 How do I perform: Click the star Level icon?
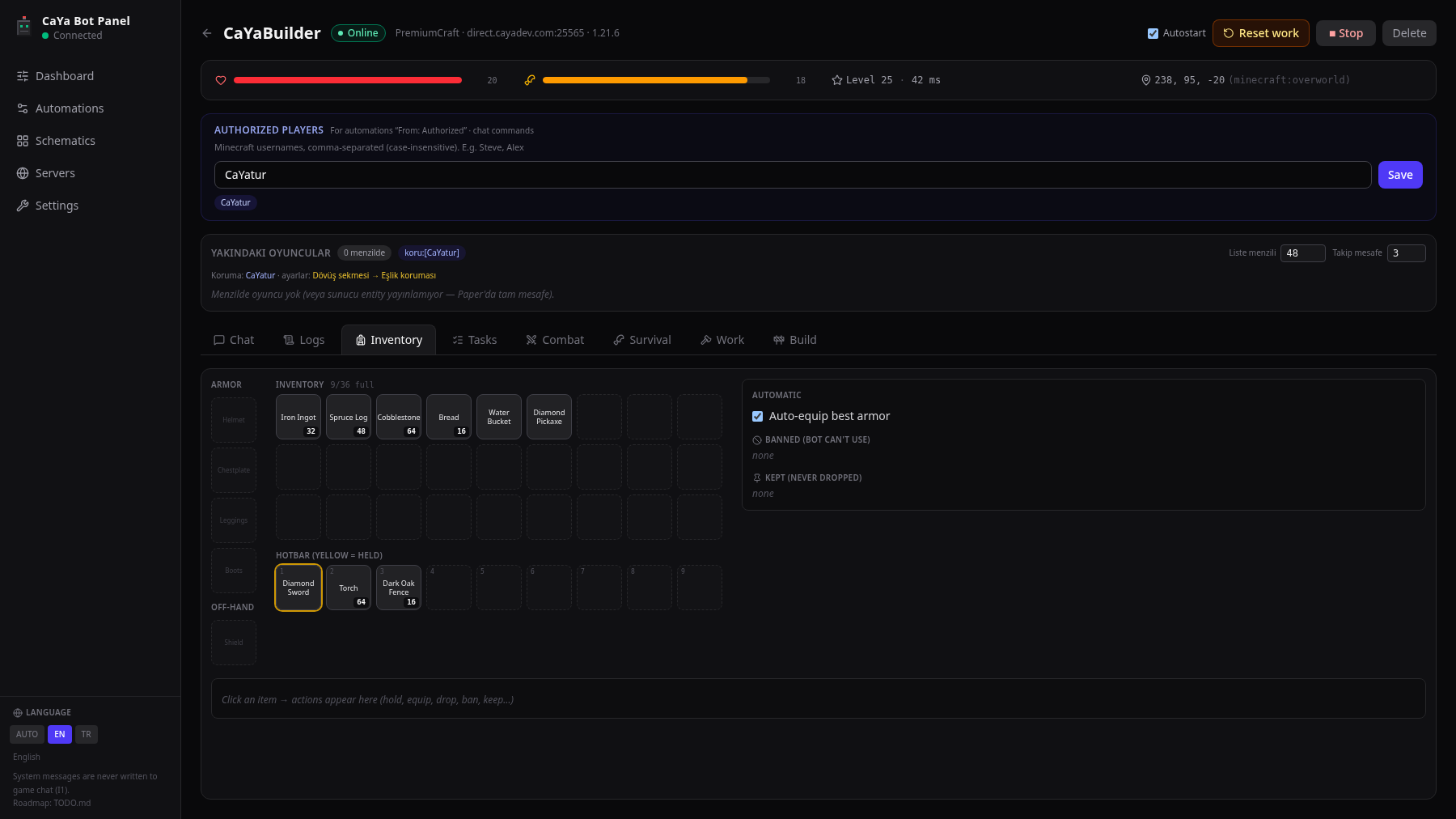837,80
